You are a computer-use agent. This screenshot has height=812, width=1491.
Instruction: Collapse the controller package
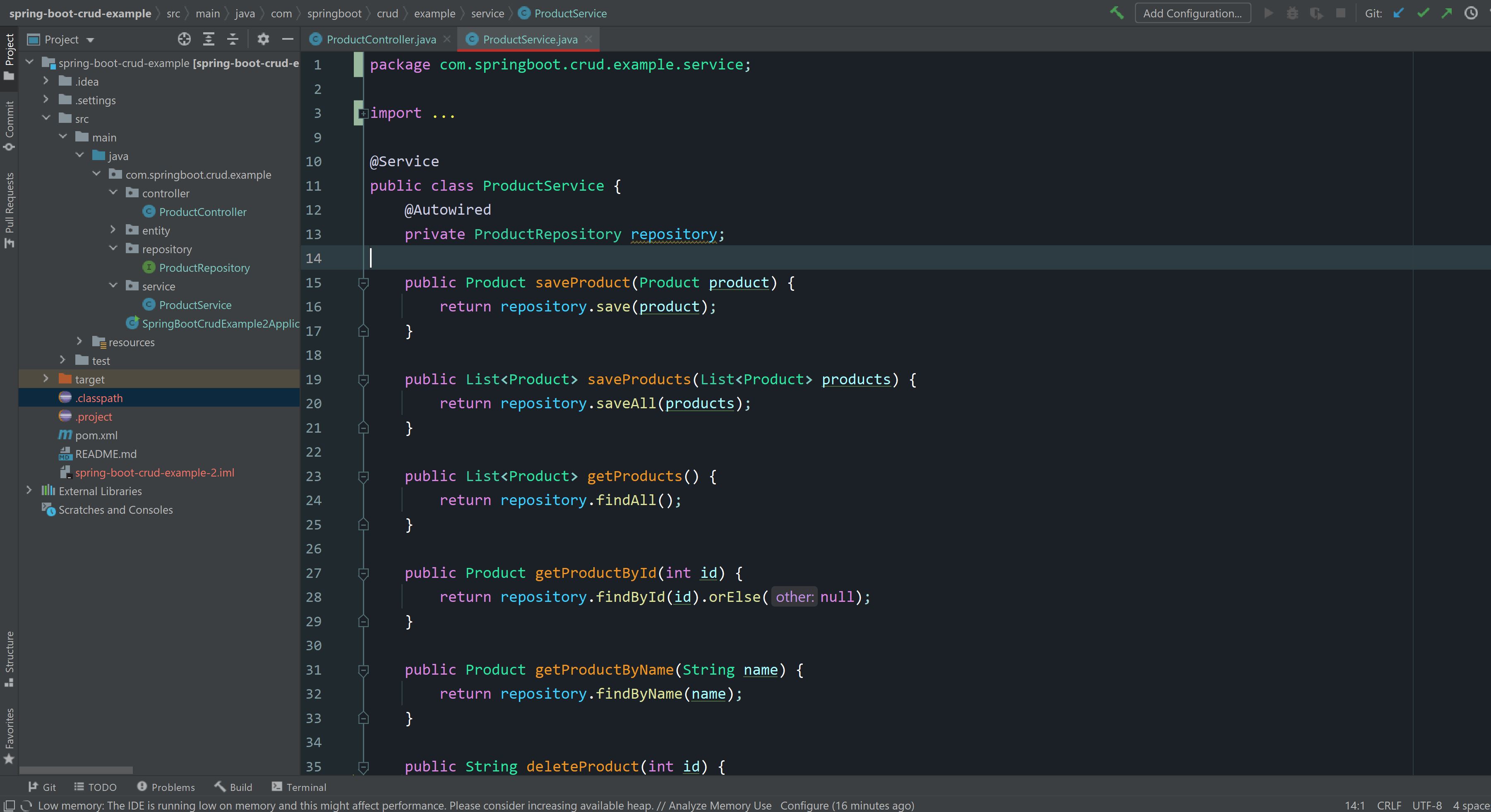pos(113,193)
